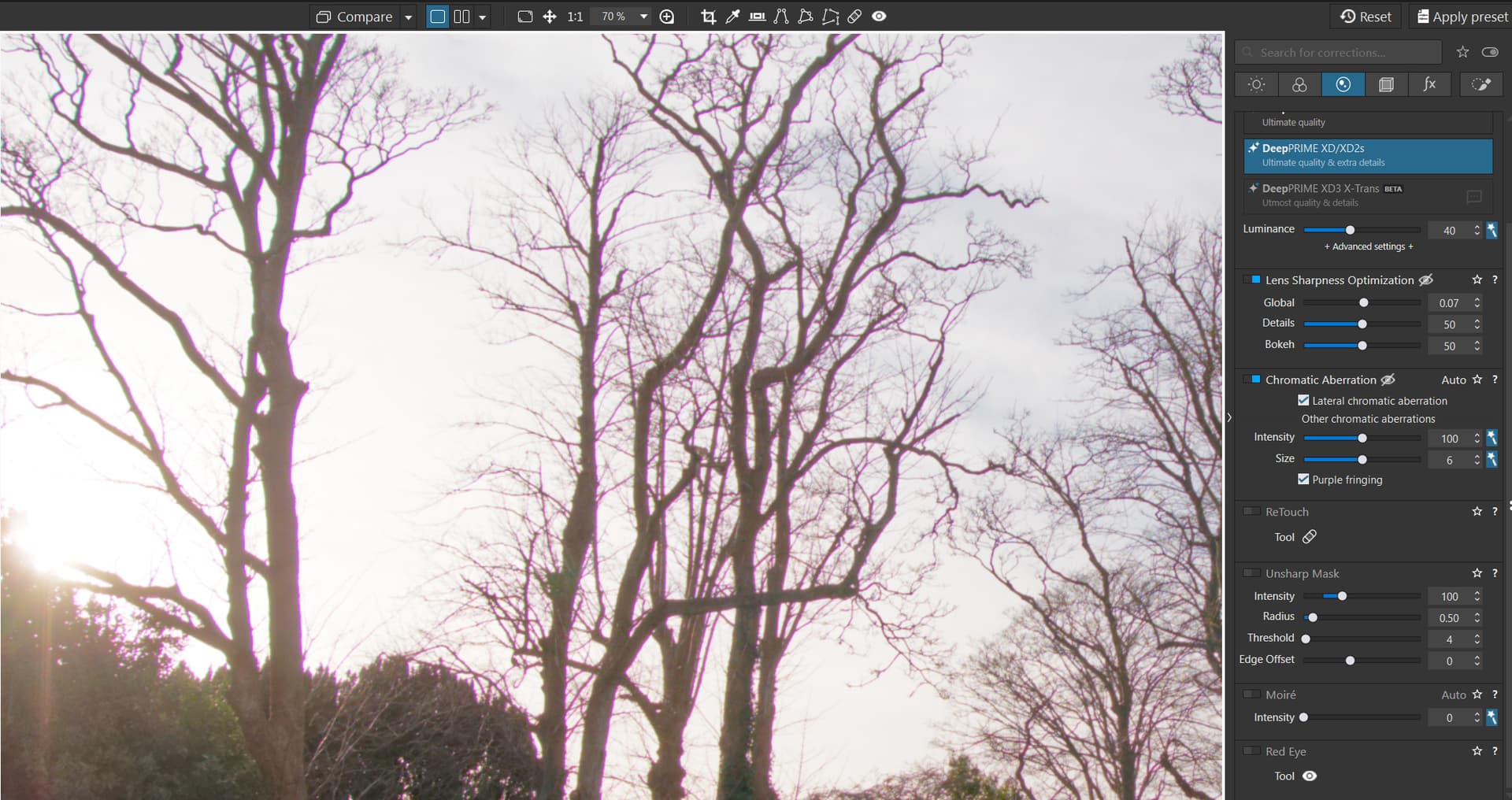The width and height of the screenshot is (1512, 800).
Task: Pick the white balance eyedropper tool
Action: tap(732, 17)
